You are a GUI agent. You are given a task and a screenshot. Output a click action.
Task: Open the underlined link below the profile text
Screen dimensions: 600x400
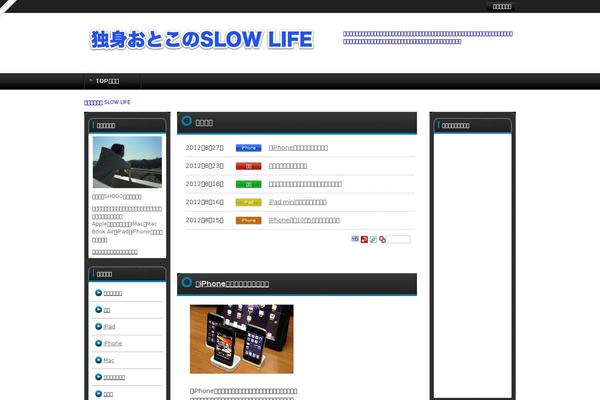(115, 252)
